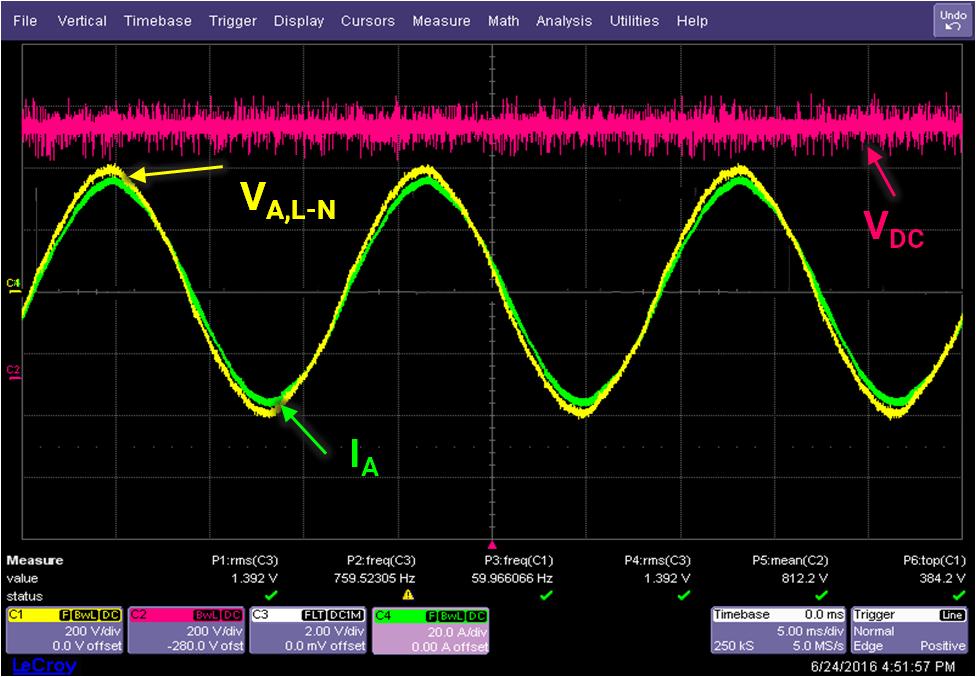Image resolution: width=976 pixels, height=677 pixels.
Task: Click the P4 green checkmark status
Action: [683, 595]
